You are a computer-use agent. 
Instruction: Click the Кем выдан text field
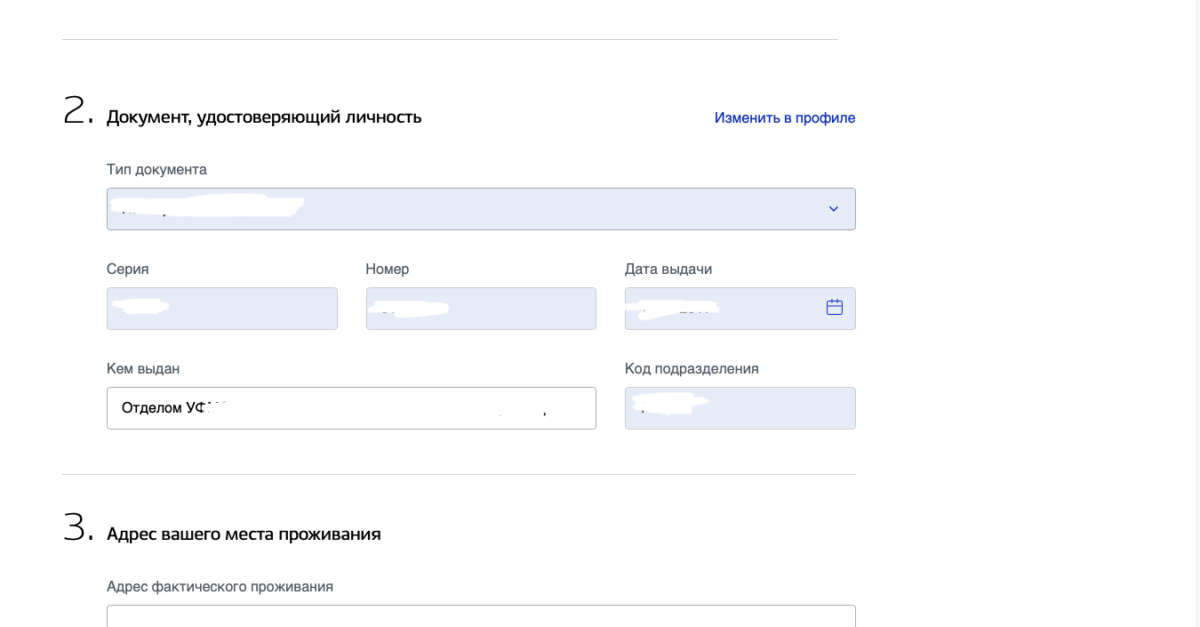351,408
